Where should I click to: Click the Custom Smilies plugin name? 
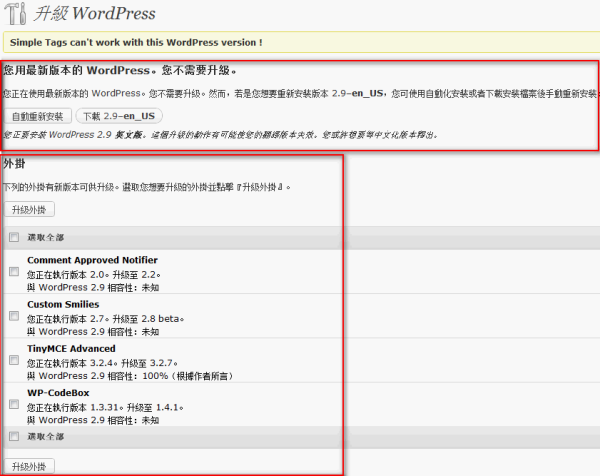pos(63,305)
